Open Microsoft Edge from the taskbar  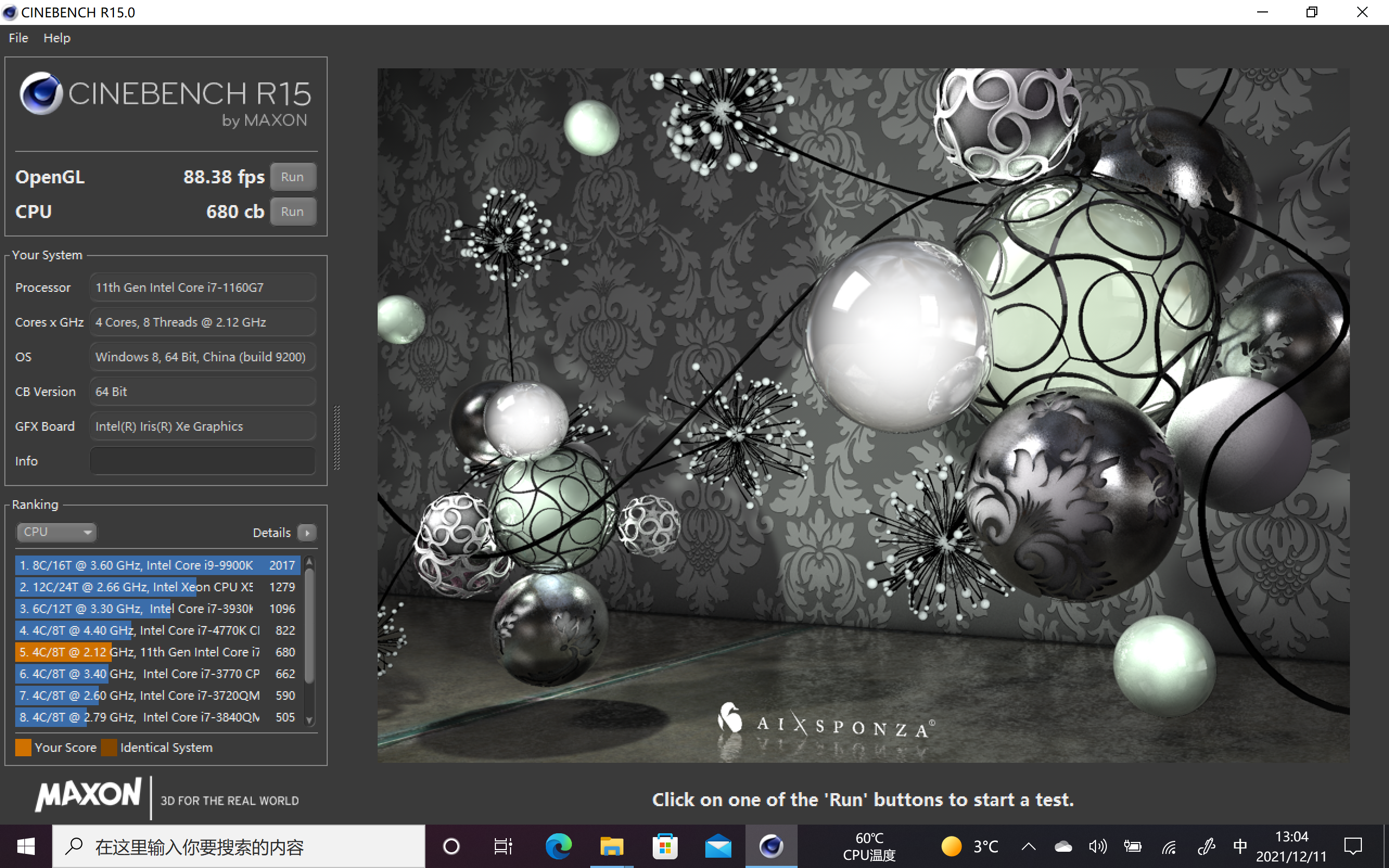click(558, 846)
